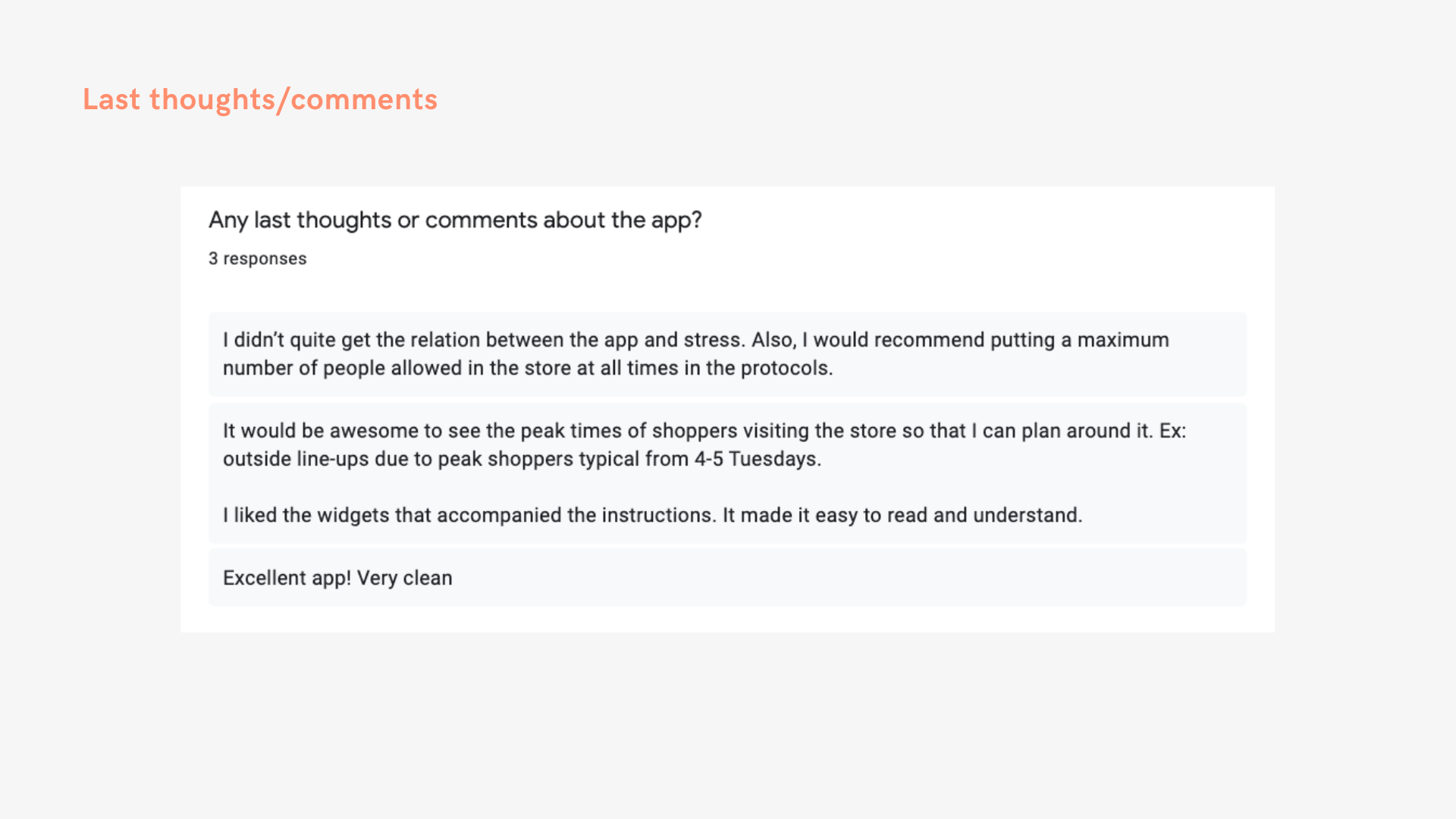This screenshot has height=819, width=1456.
Task: Click the words "Very clean"
Action: 404,578
